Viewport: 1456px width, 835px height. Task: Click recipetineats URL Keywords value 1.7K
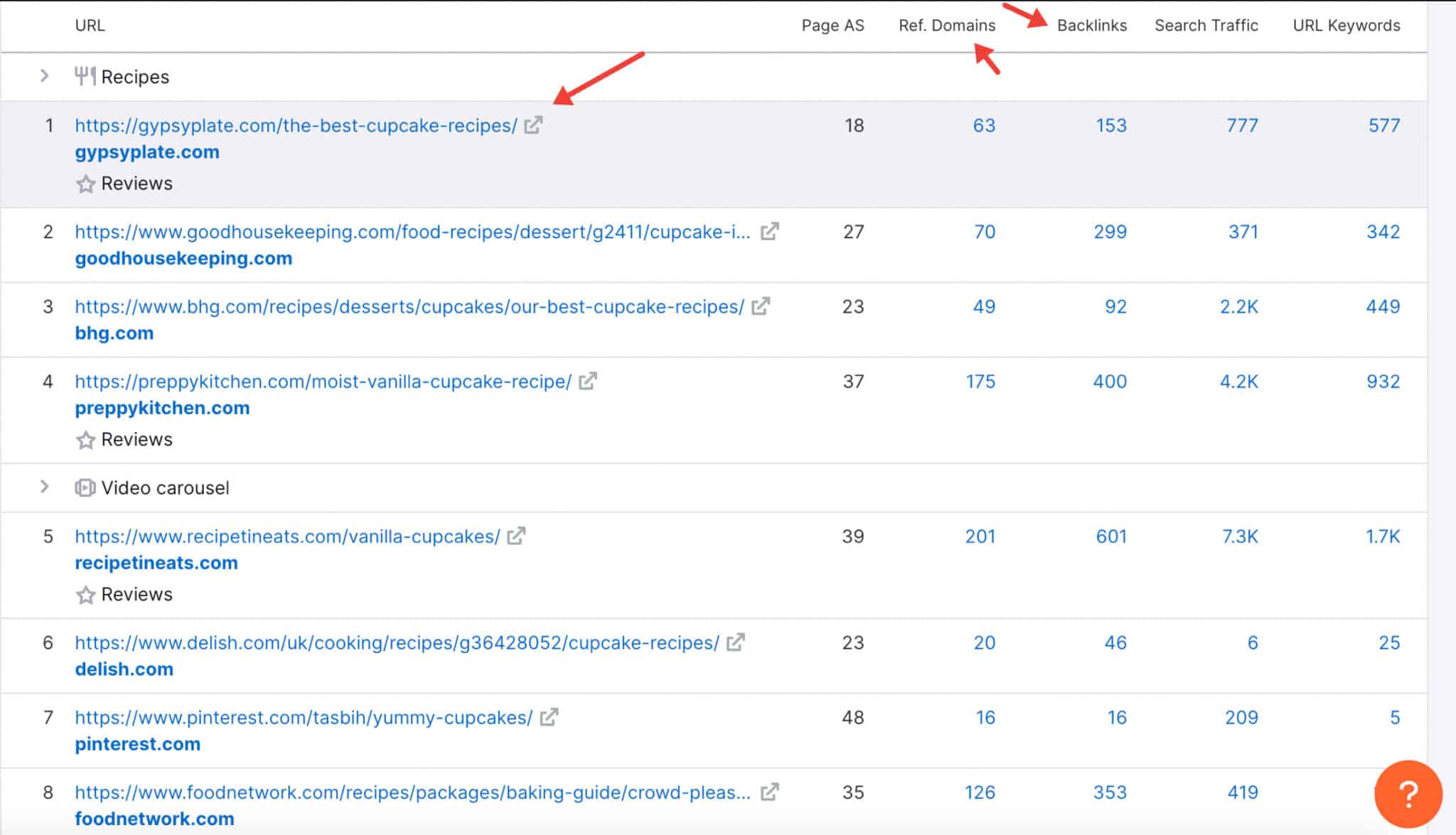(x=1383, y=537)
